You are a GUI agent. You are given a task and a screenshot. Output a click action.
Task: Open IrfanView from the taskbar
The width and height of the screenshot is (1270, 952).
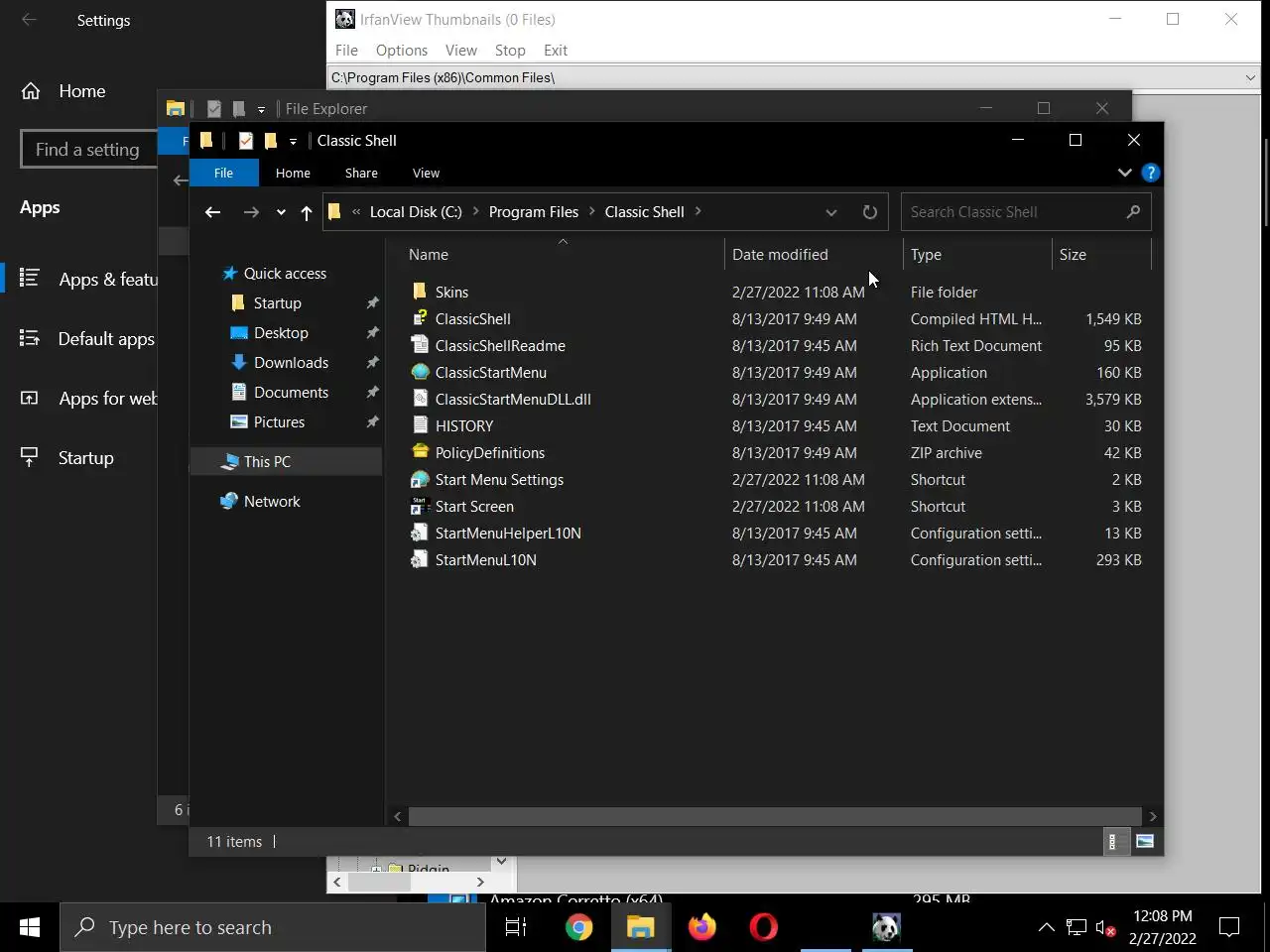pyautogui.click(x=887, y=927)
